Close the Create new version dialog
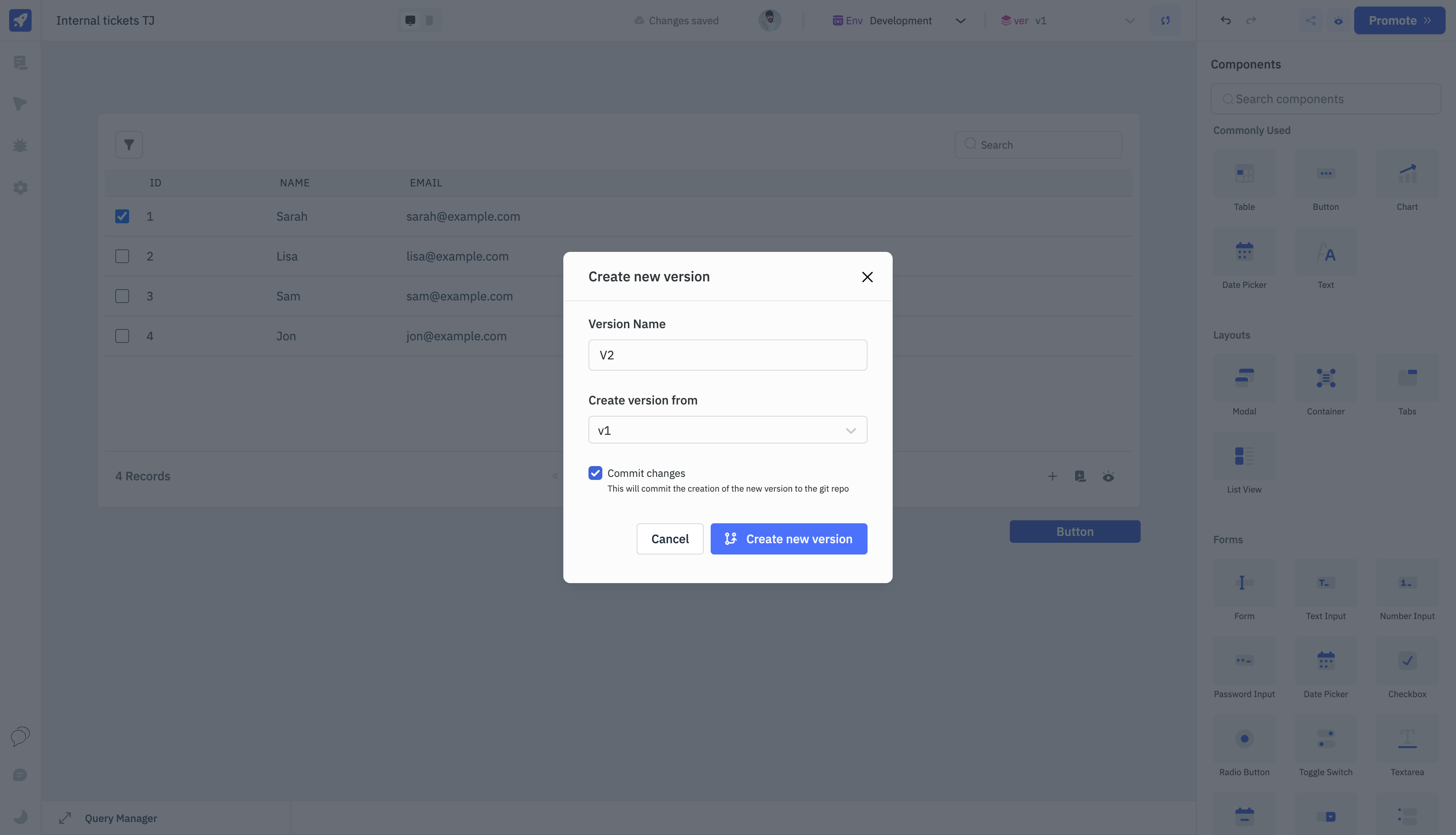The image size is (1456, 835). pos(867,277)
